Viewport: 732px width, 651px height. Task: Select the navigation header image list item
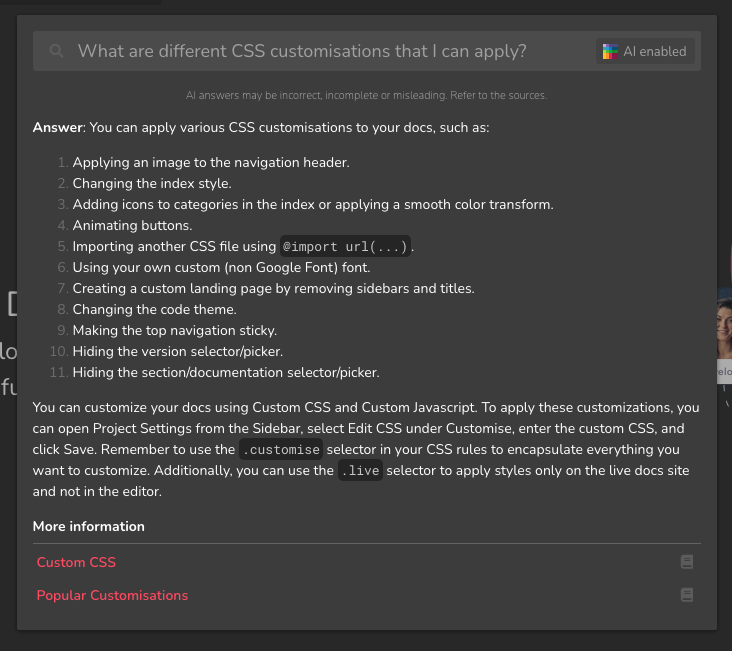tap(211, 162)
